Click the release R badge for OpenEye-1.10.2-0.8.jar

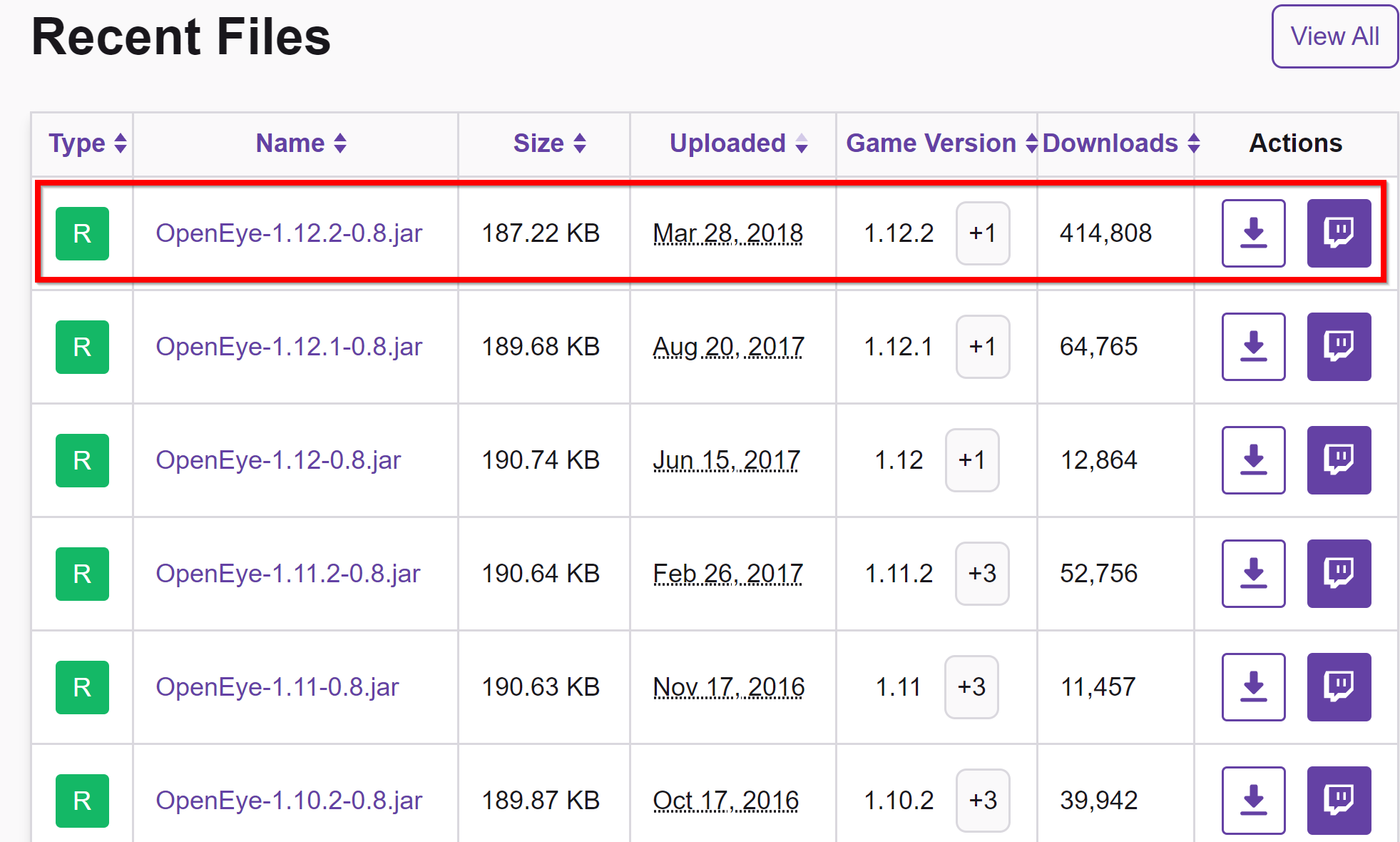point(82,801)
